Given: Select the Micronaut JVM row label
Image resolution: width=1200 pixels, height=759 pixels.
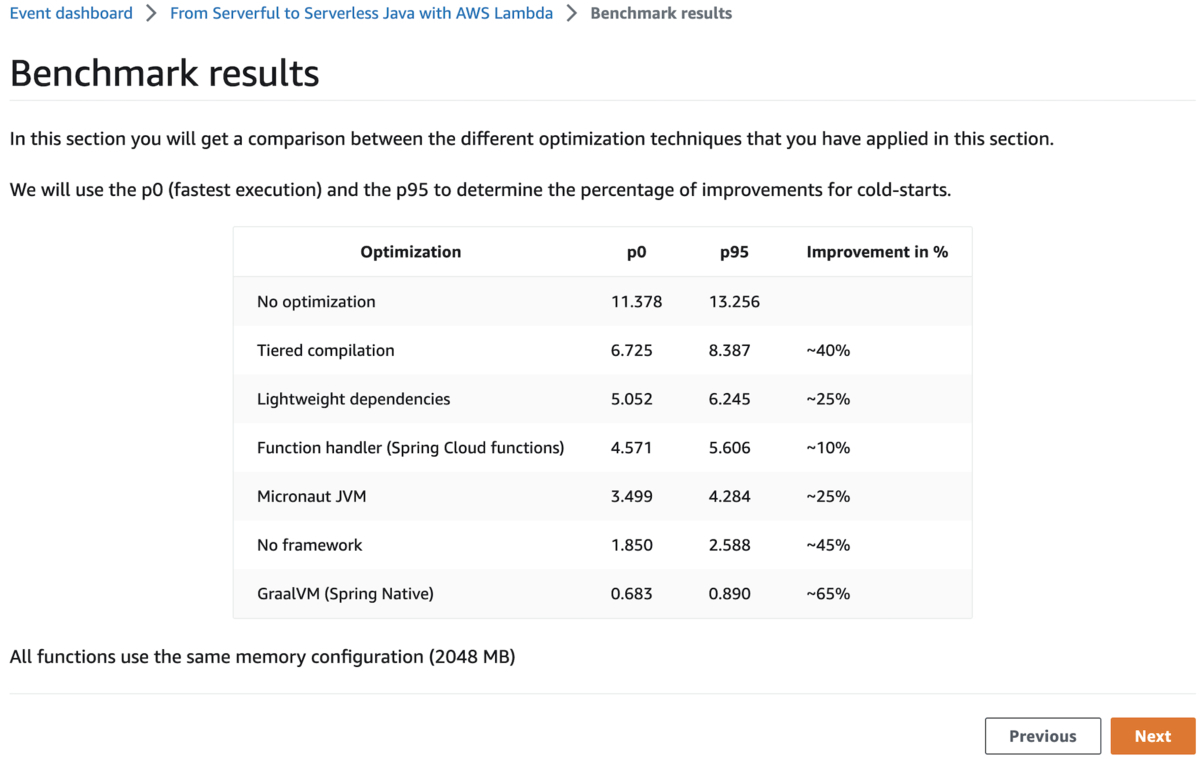Looking at the screenshot, I should click(311, 496).
